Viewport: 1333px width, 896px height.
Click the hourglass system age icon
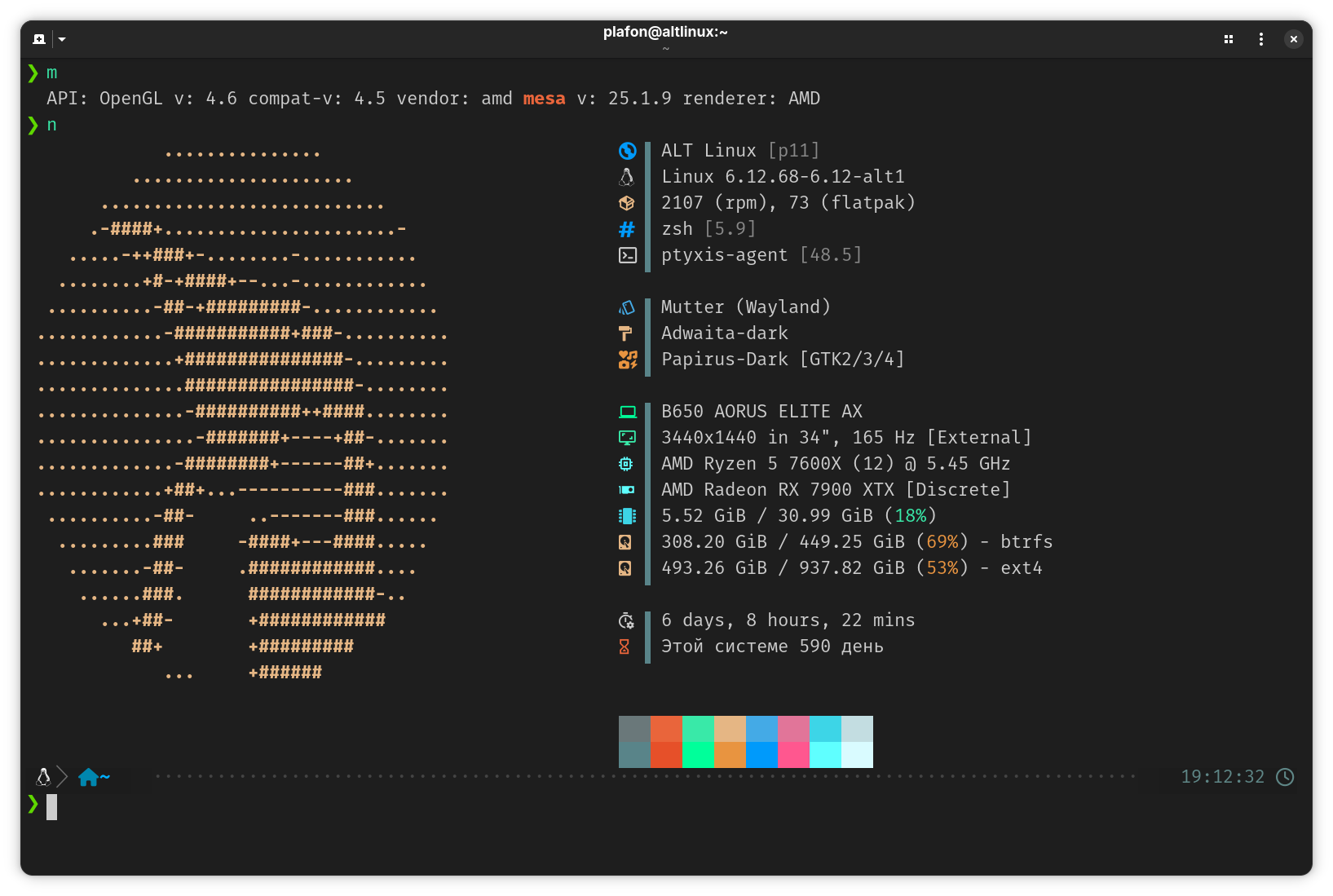(x=625, y=647)
